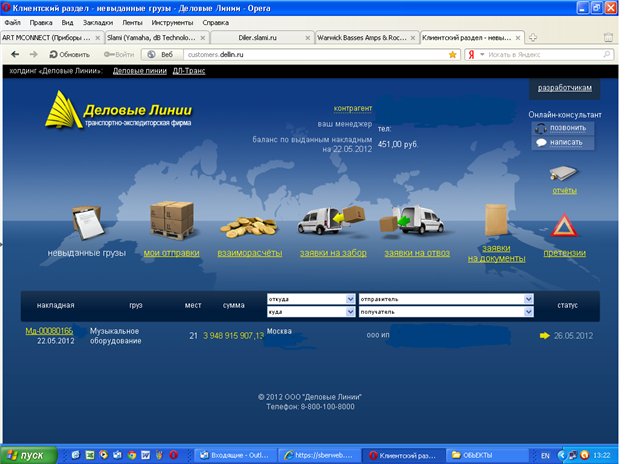
Task: Click the bookmark star in address bar
Action: (452, 55)
